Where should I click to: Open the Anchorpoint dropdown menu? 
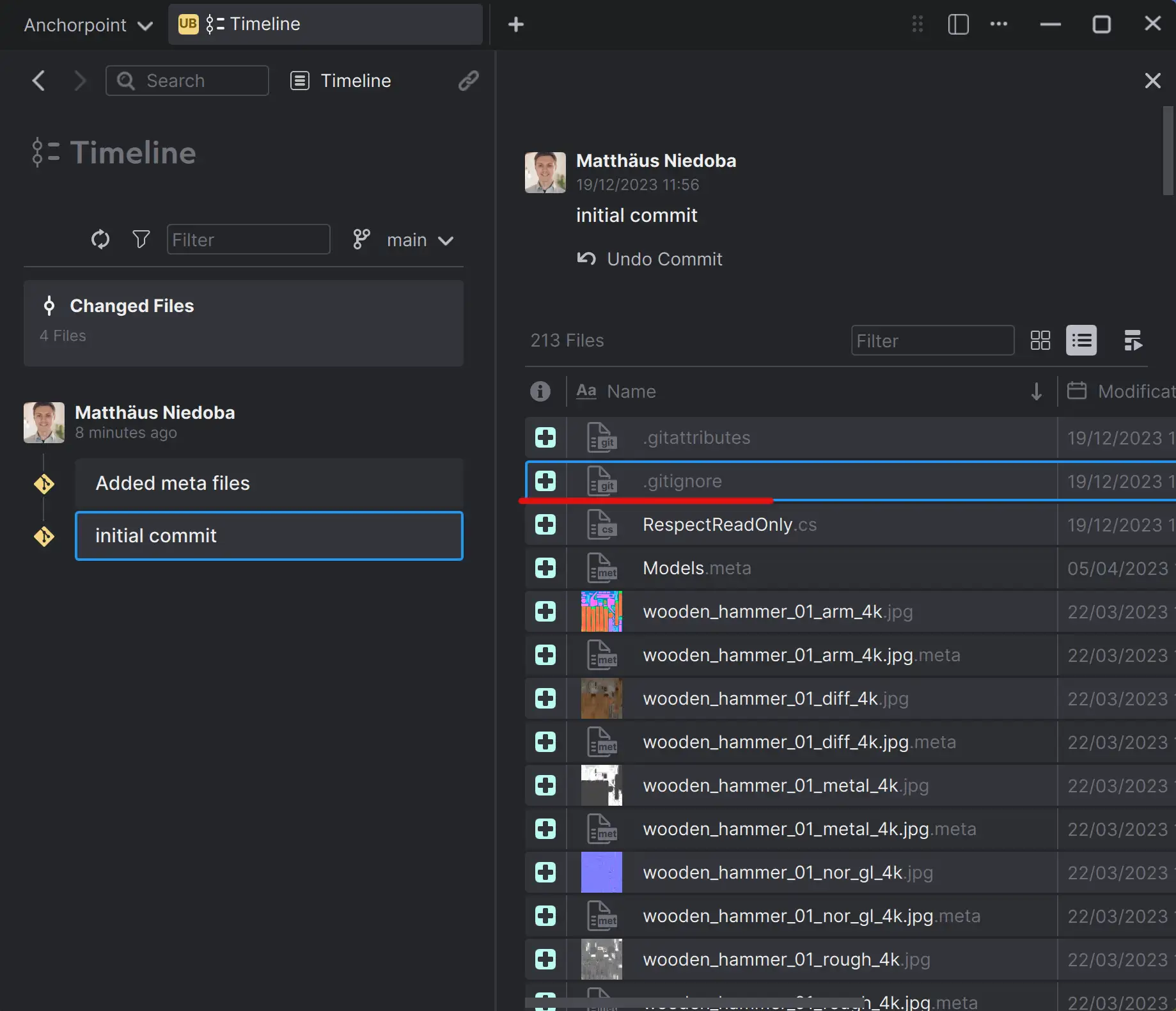tap(86, 25)
